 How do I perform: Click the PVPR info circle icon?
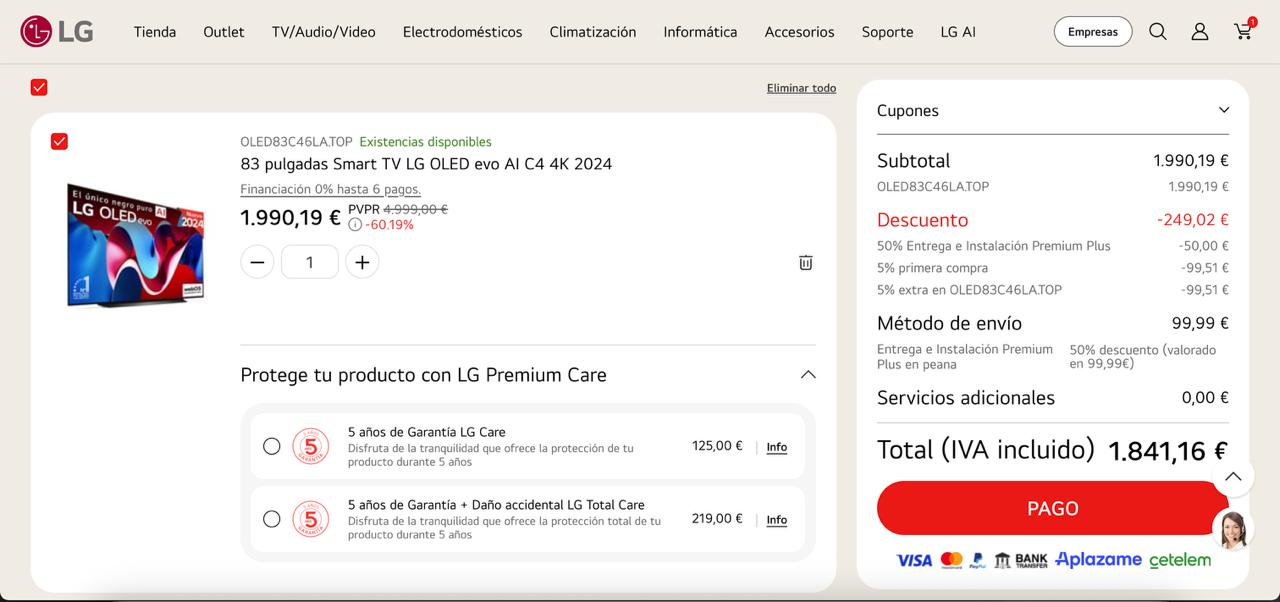pyautogui.click(x=355, y=225)
